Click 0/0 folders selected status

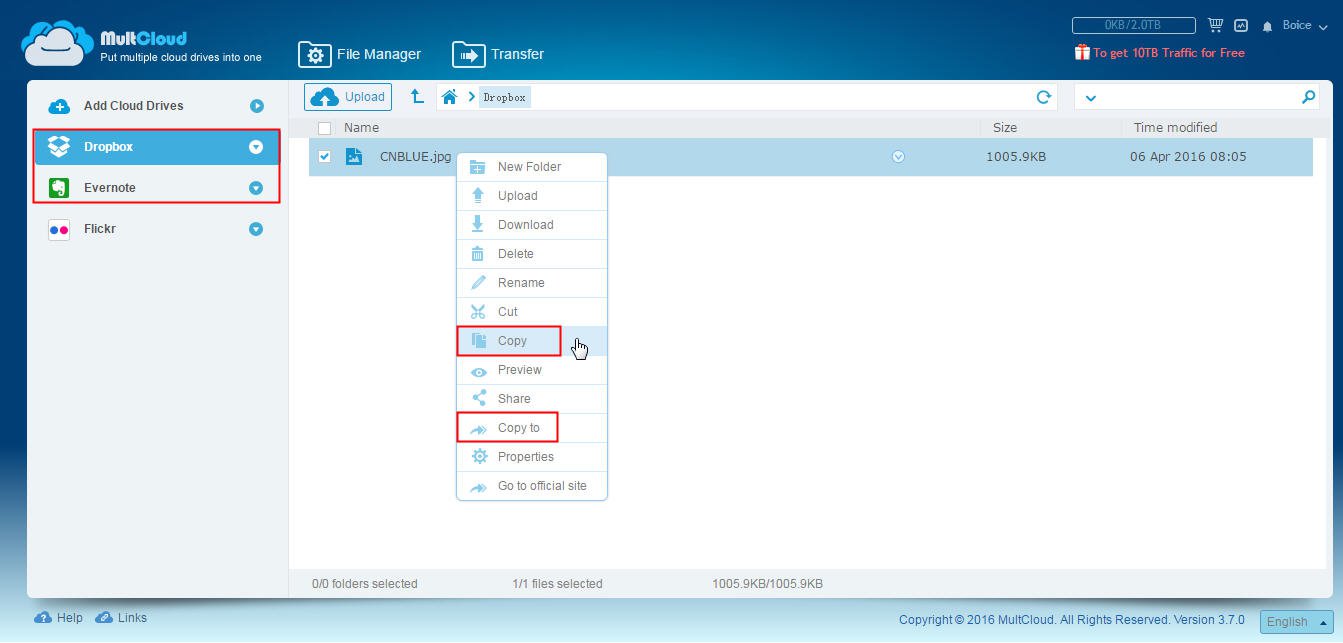365,584
